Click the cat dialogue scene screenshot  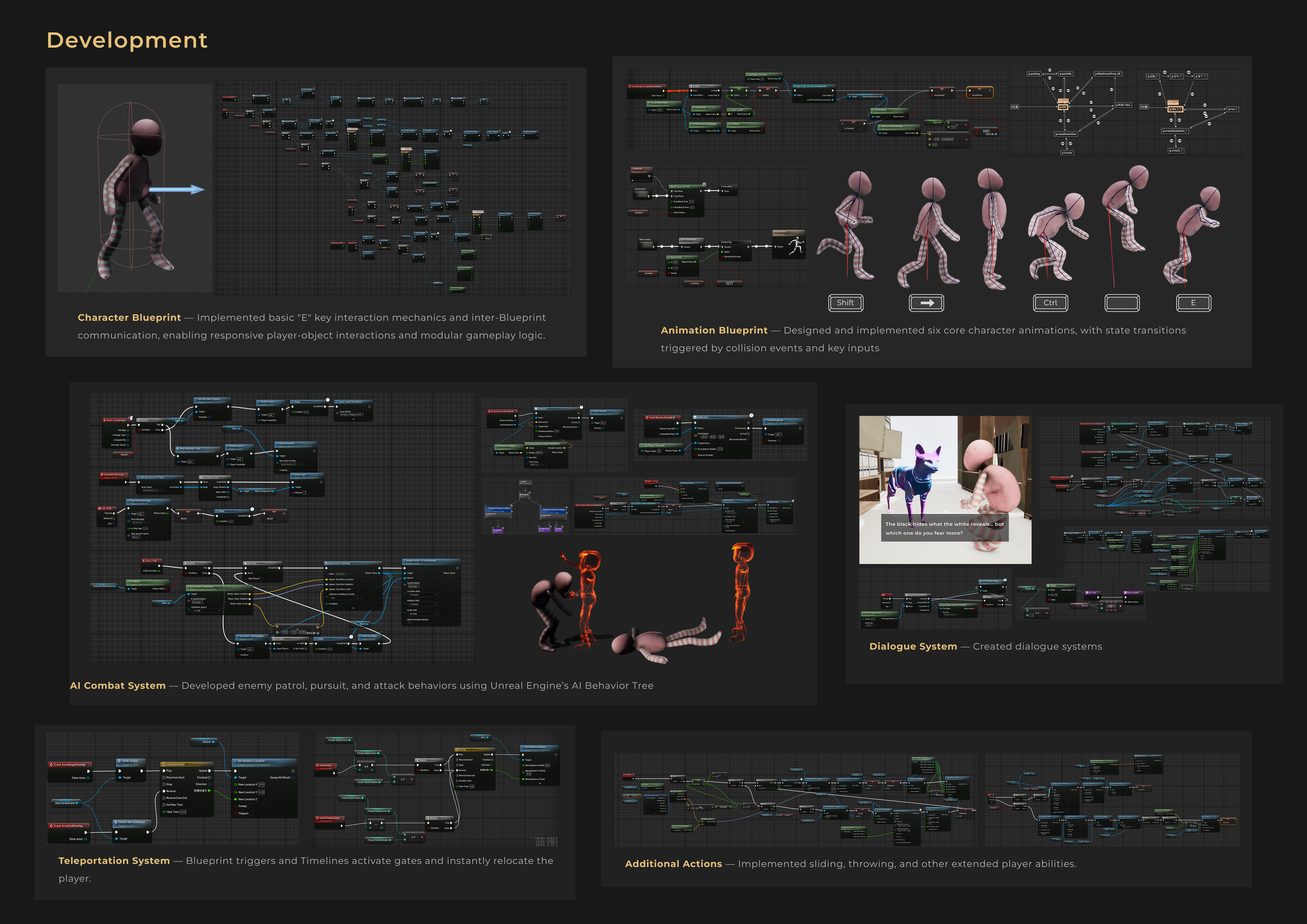click(x=944, y=489)
